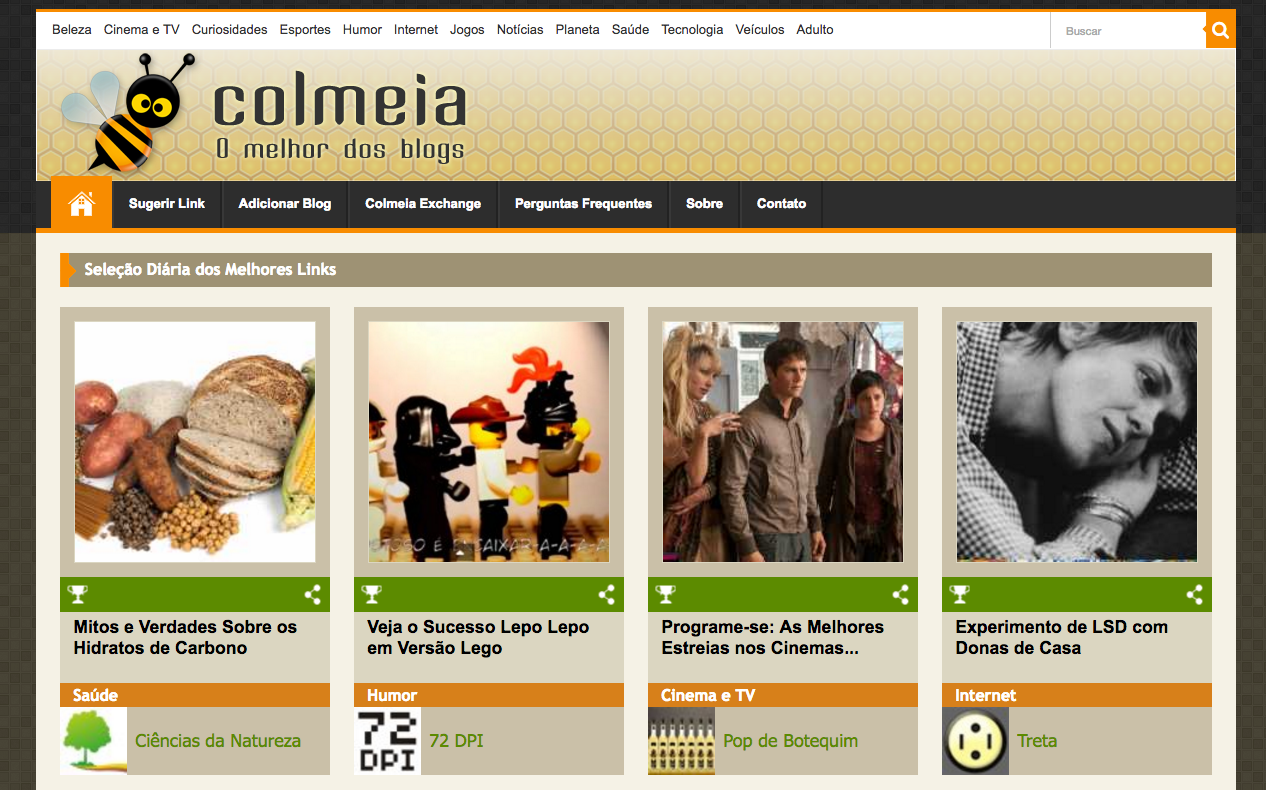
Task: Share the Hidratos de Carbono post
Action: (313, 595)
